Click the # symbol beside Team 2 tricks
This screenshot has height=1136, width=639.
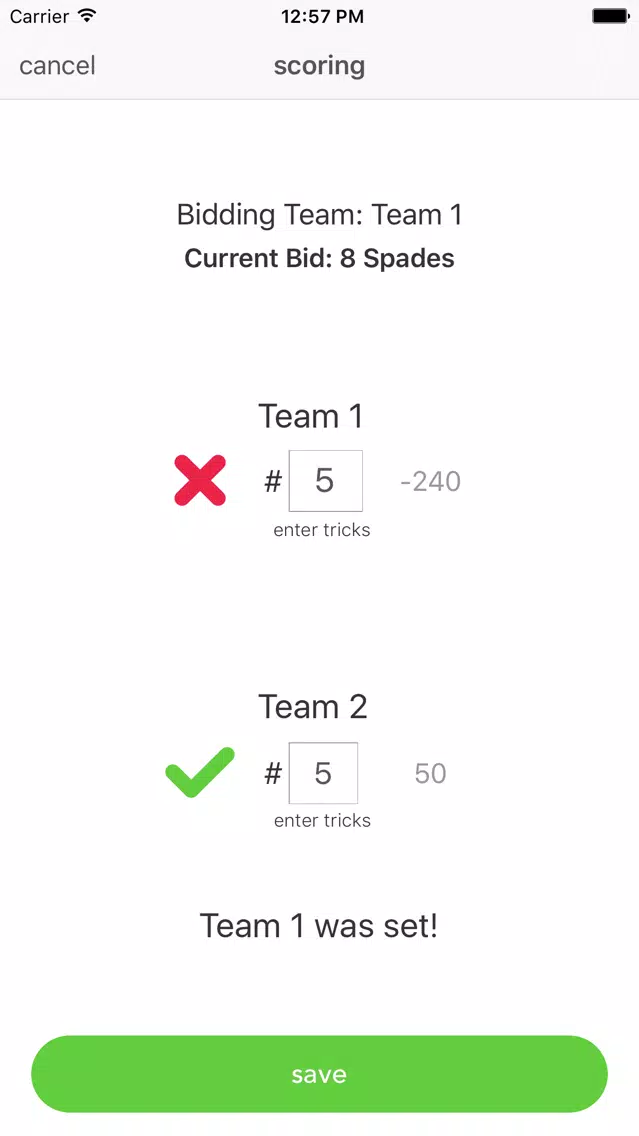point(272,773)
